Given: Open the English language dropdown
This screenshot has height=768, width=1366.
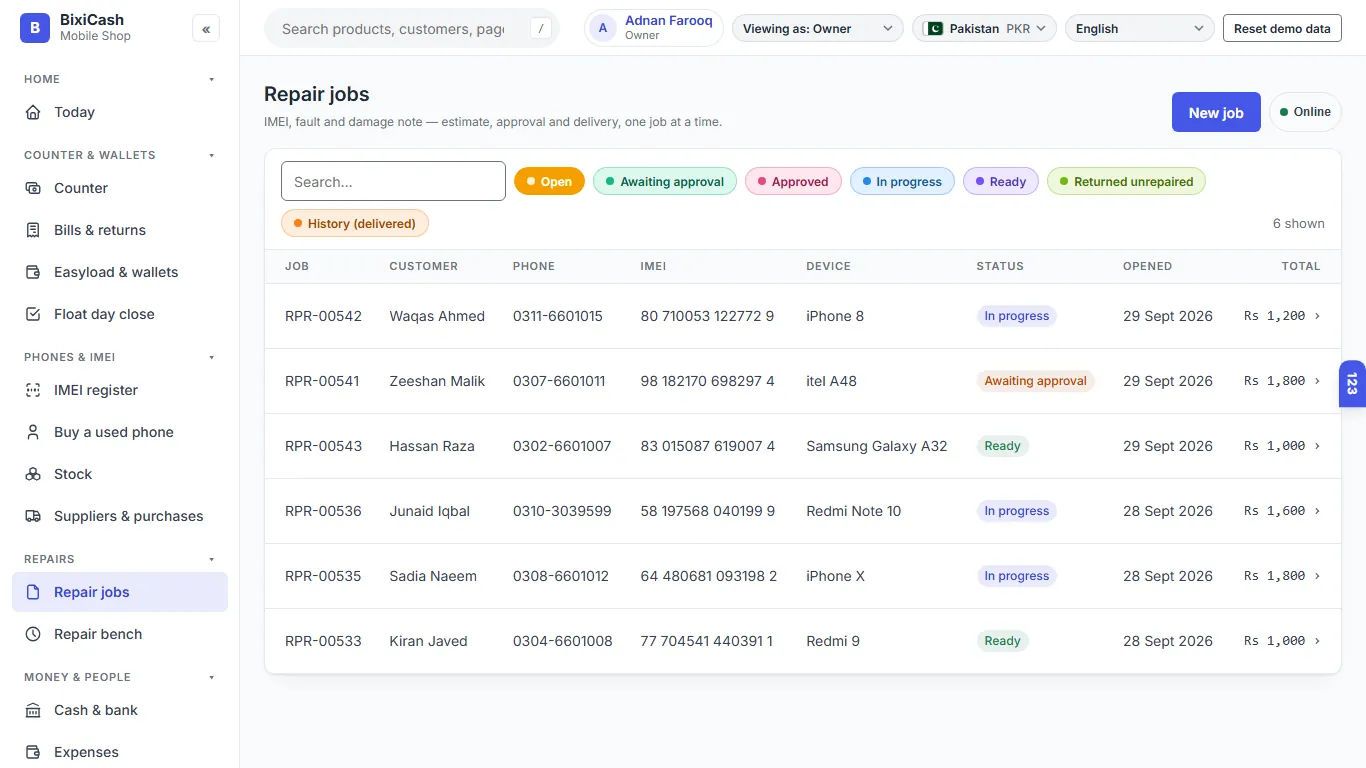Looking at the screenshot, I should [x=1140, y=29].
